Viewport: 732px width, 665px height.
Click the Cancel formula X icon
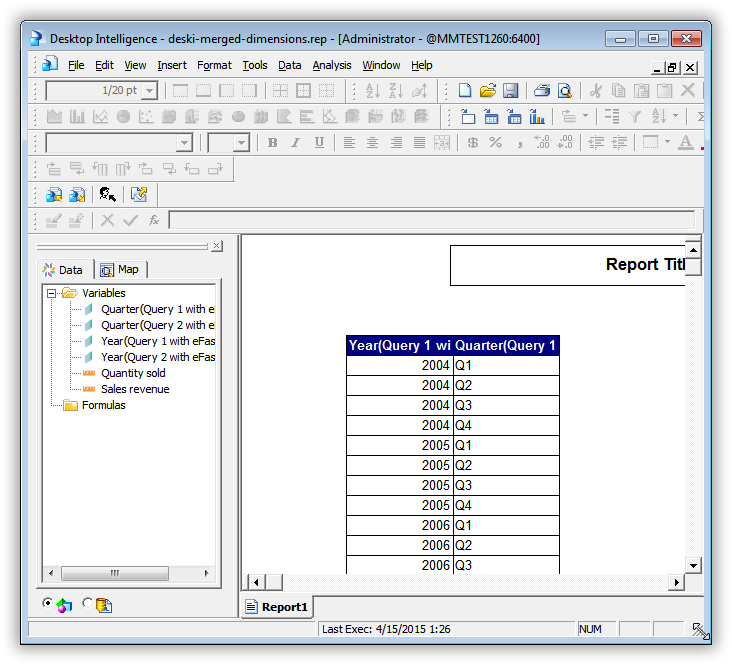[108, 220]
